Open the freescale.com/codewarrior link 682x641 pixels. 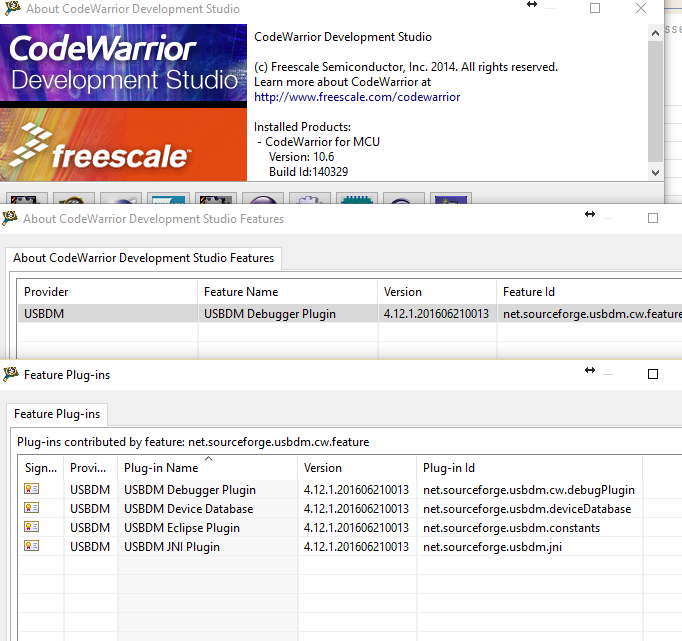(357, 97)
